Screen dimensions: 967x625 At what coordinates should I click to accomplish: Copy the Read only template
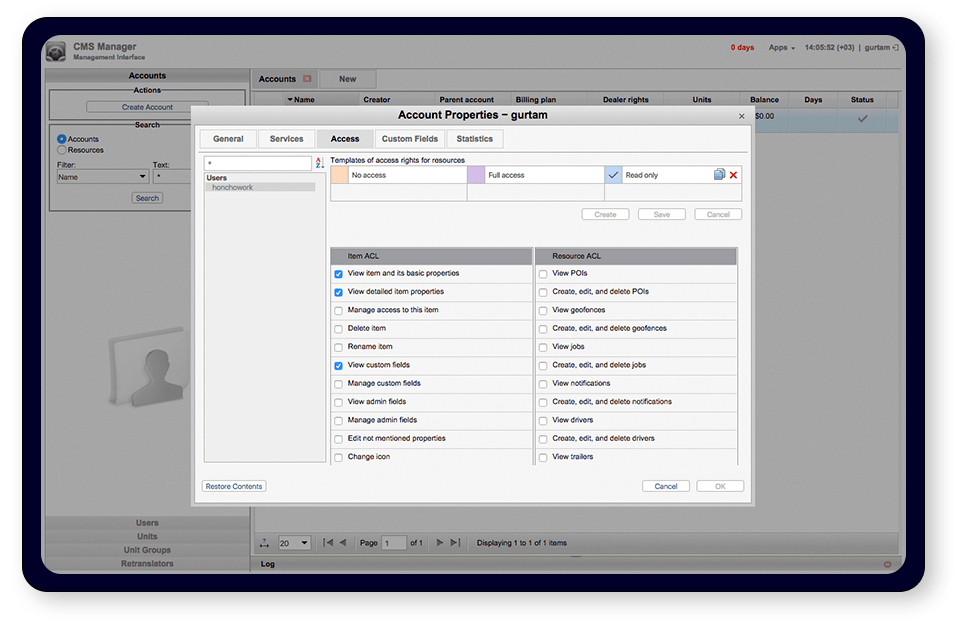pyautogui.click(x=719, y=175)
